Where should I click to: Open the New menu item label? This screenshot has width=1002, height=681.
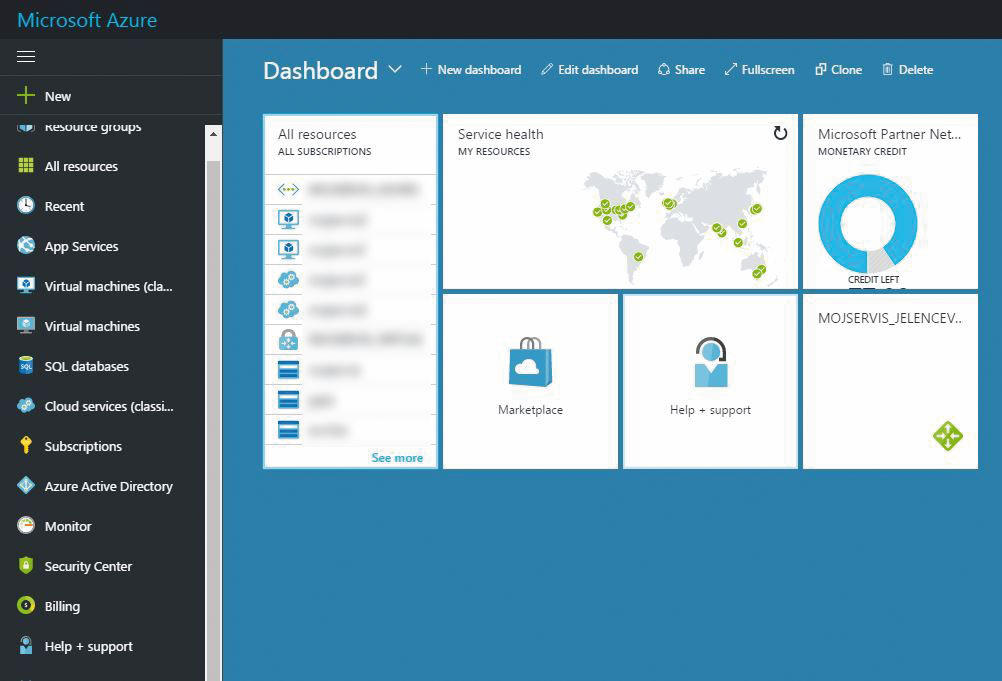pyautogui.click(x=58, y=96)
